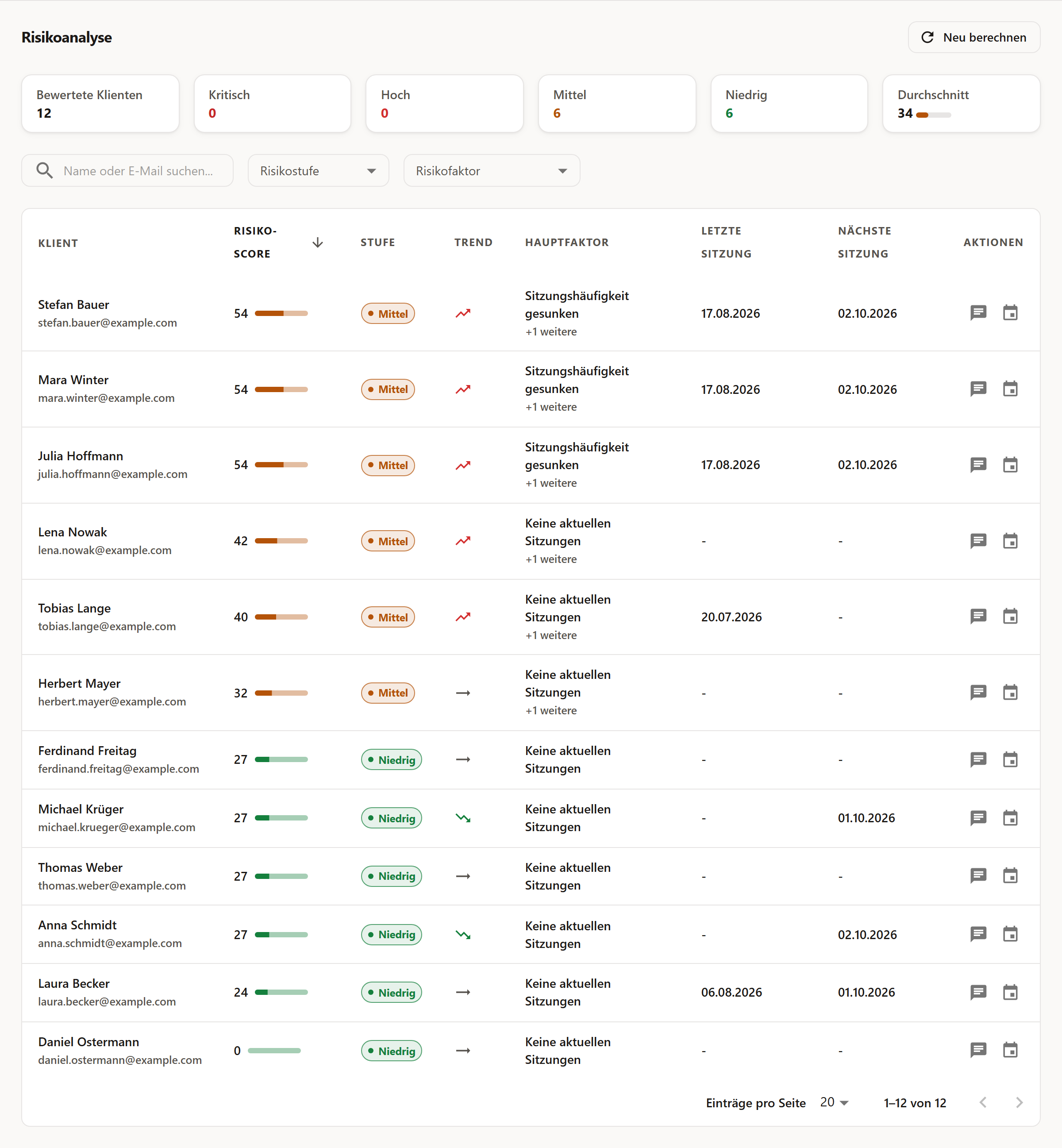Open calendar icon for Thomas Weber

(x=1010, y=875)
